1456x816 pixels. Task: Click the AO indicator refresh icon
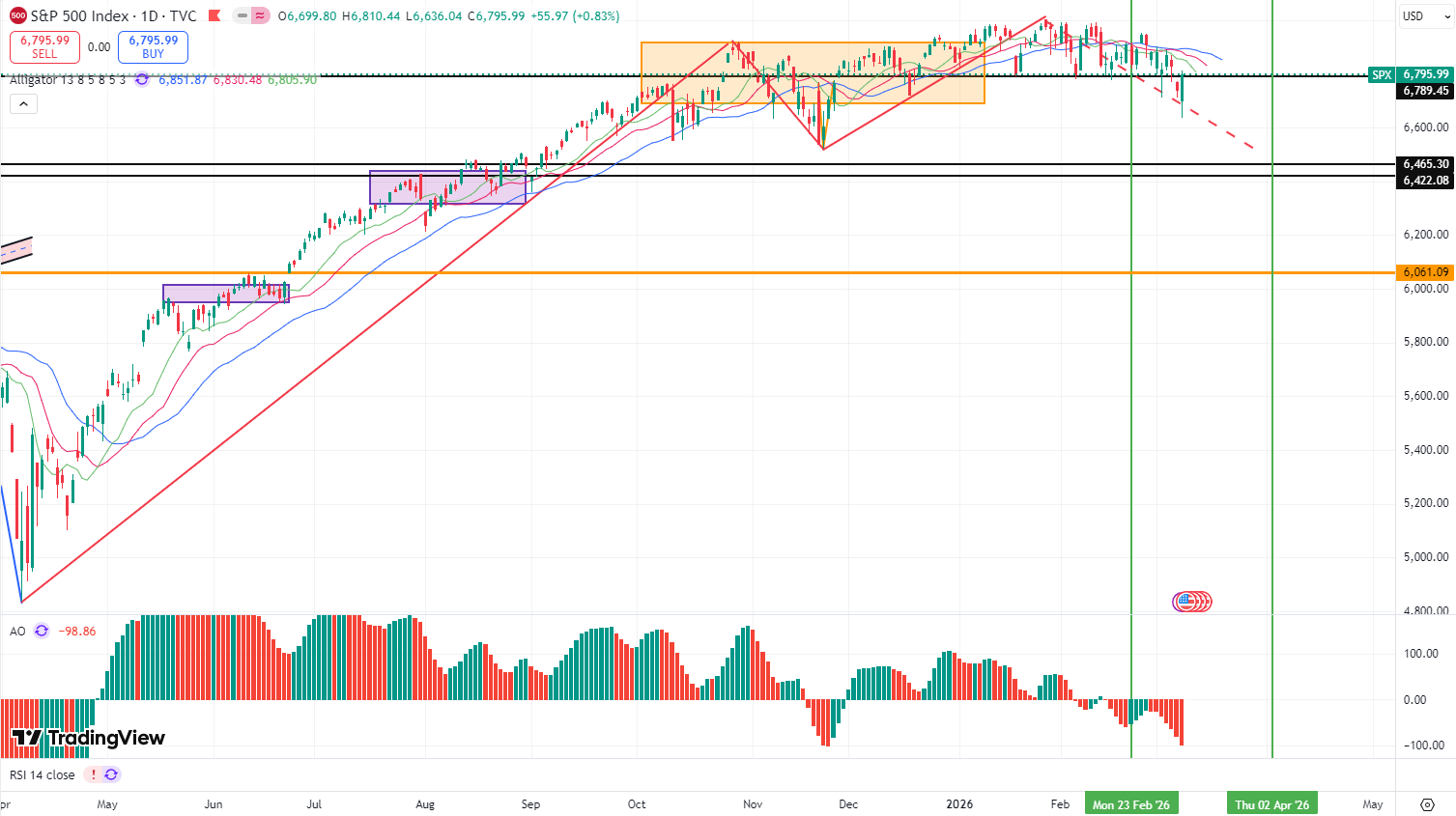42,631
